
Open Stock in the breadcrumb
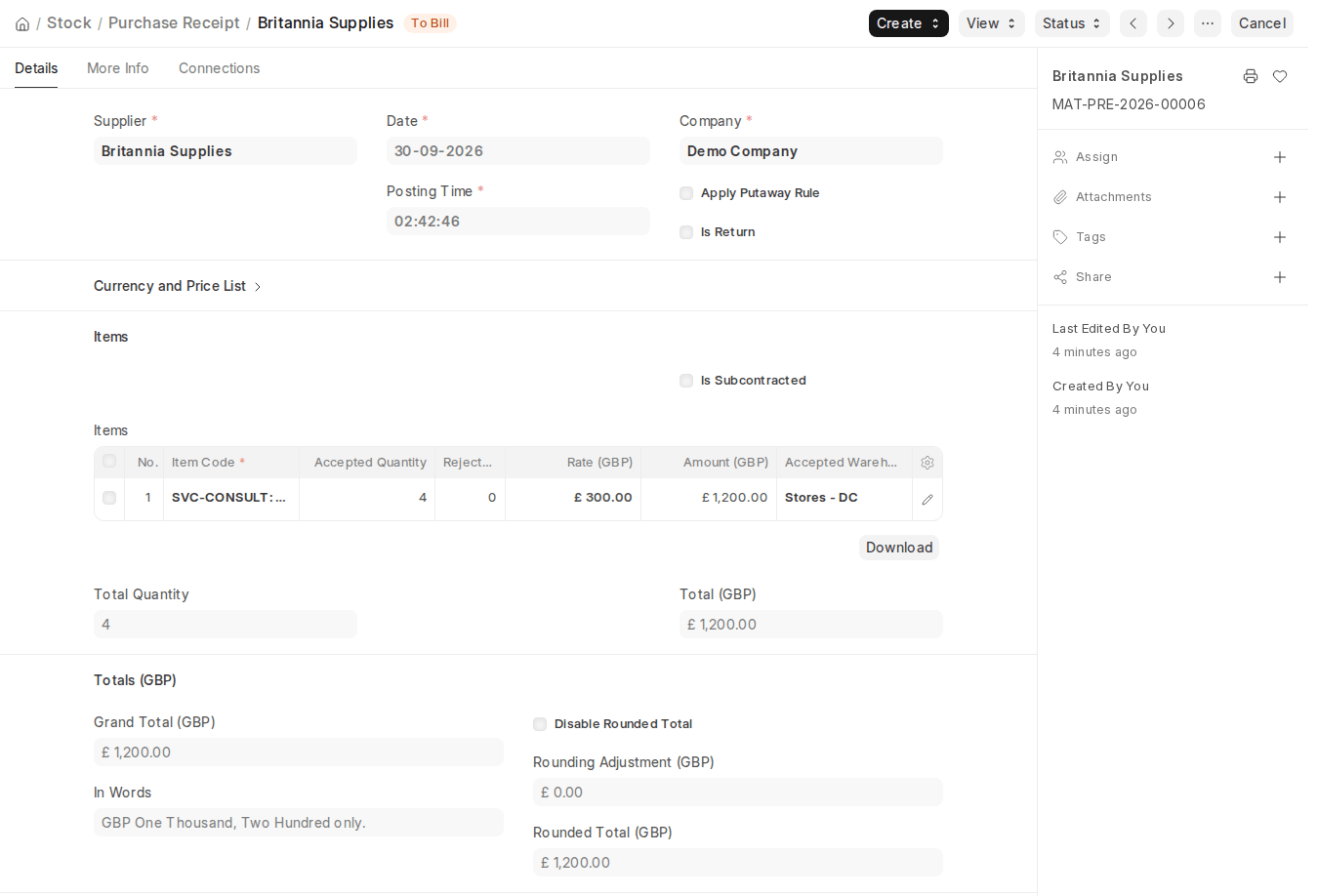click(69, 22)
